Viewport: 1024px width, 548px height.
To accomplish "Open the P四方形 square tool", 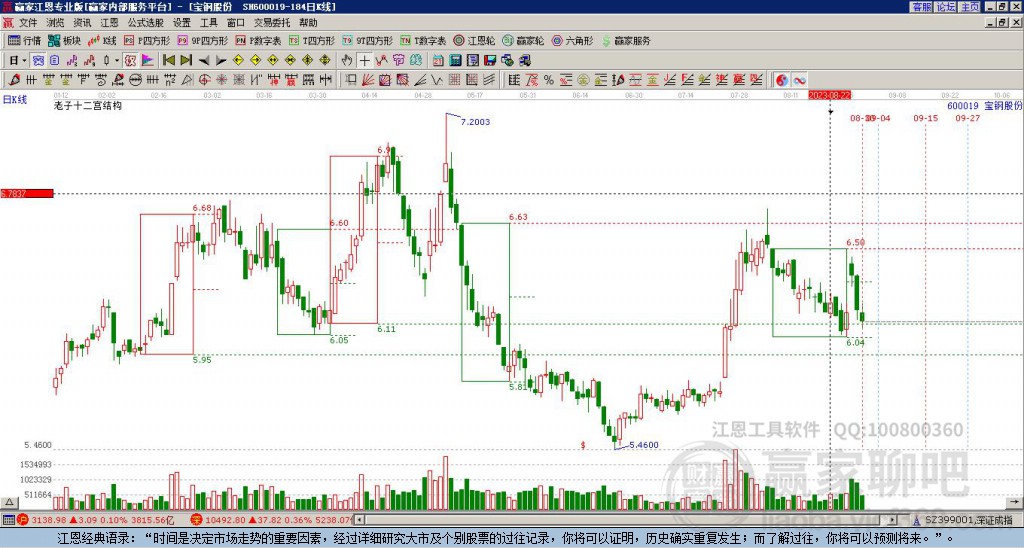I will pos(147,40).
